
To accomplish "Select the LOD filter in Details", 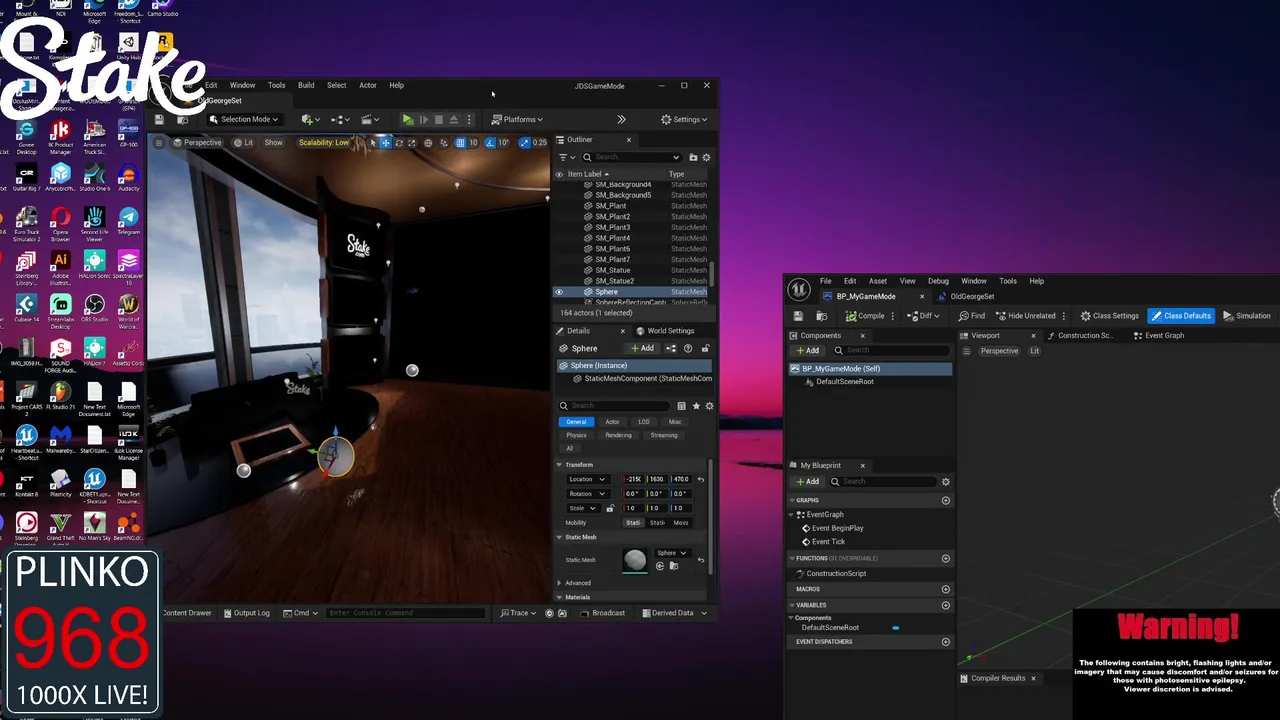I will 644,421.
